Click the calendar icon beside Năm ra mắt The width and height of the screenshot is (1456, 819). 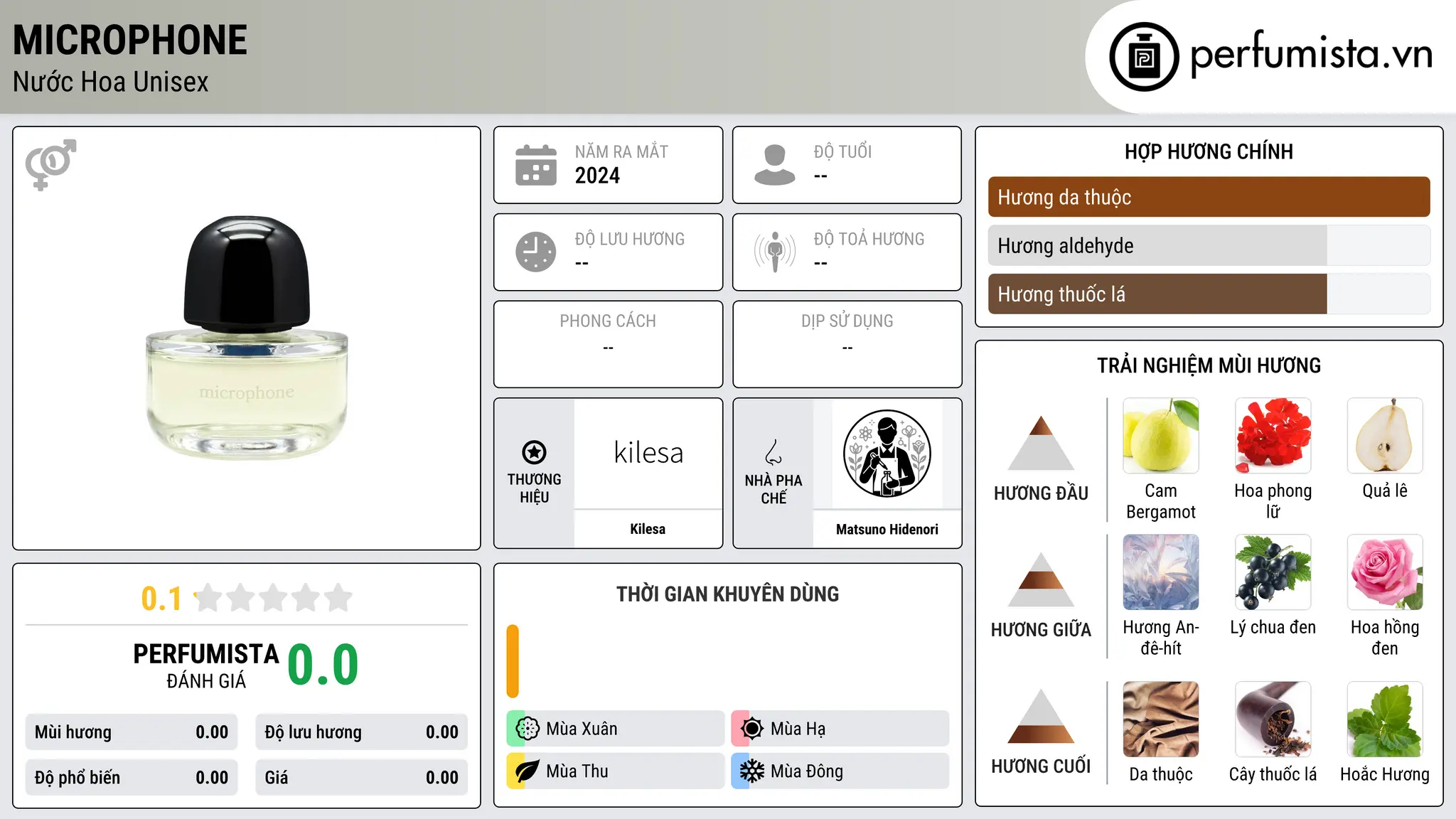536,165
